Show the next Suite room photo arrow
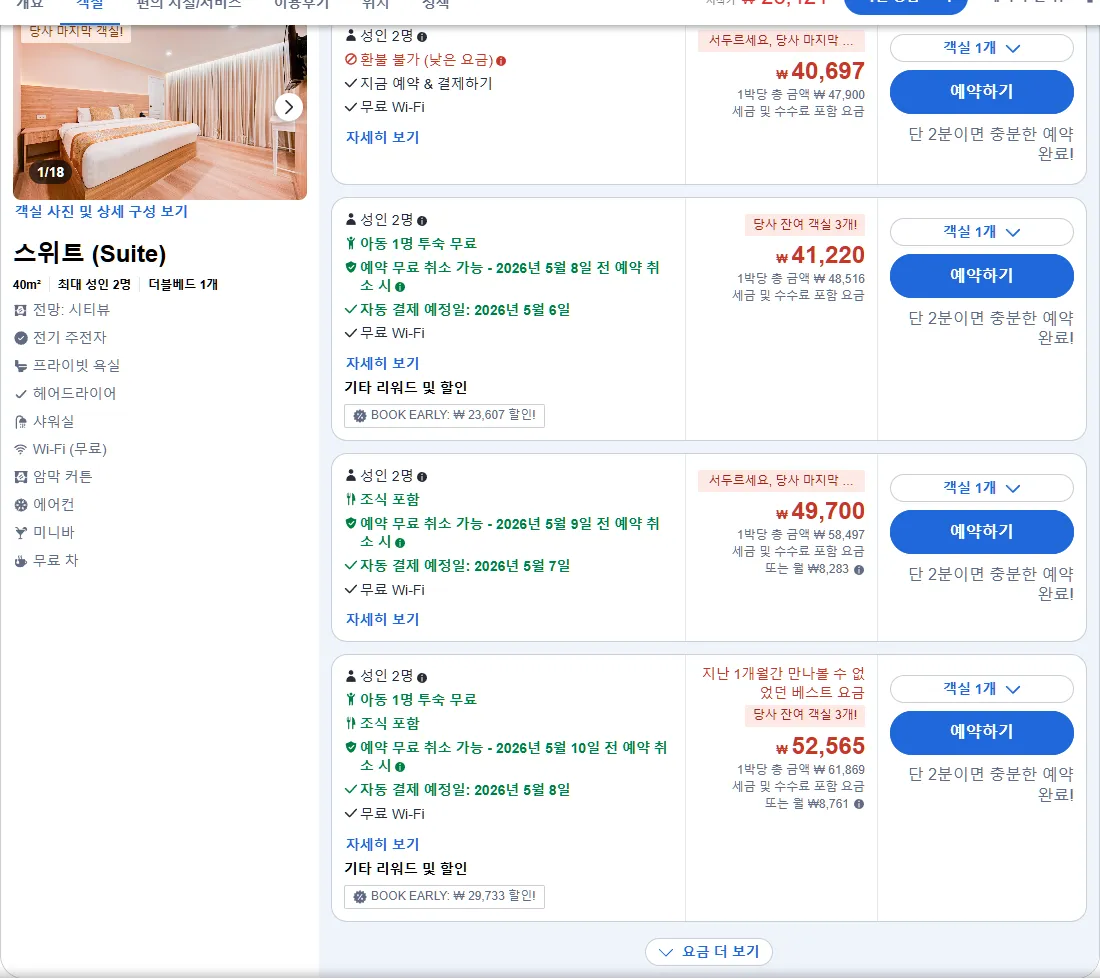Viewport: 1100px width, 979px height. click(x=288, y=107)
